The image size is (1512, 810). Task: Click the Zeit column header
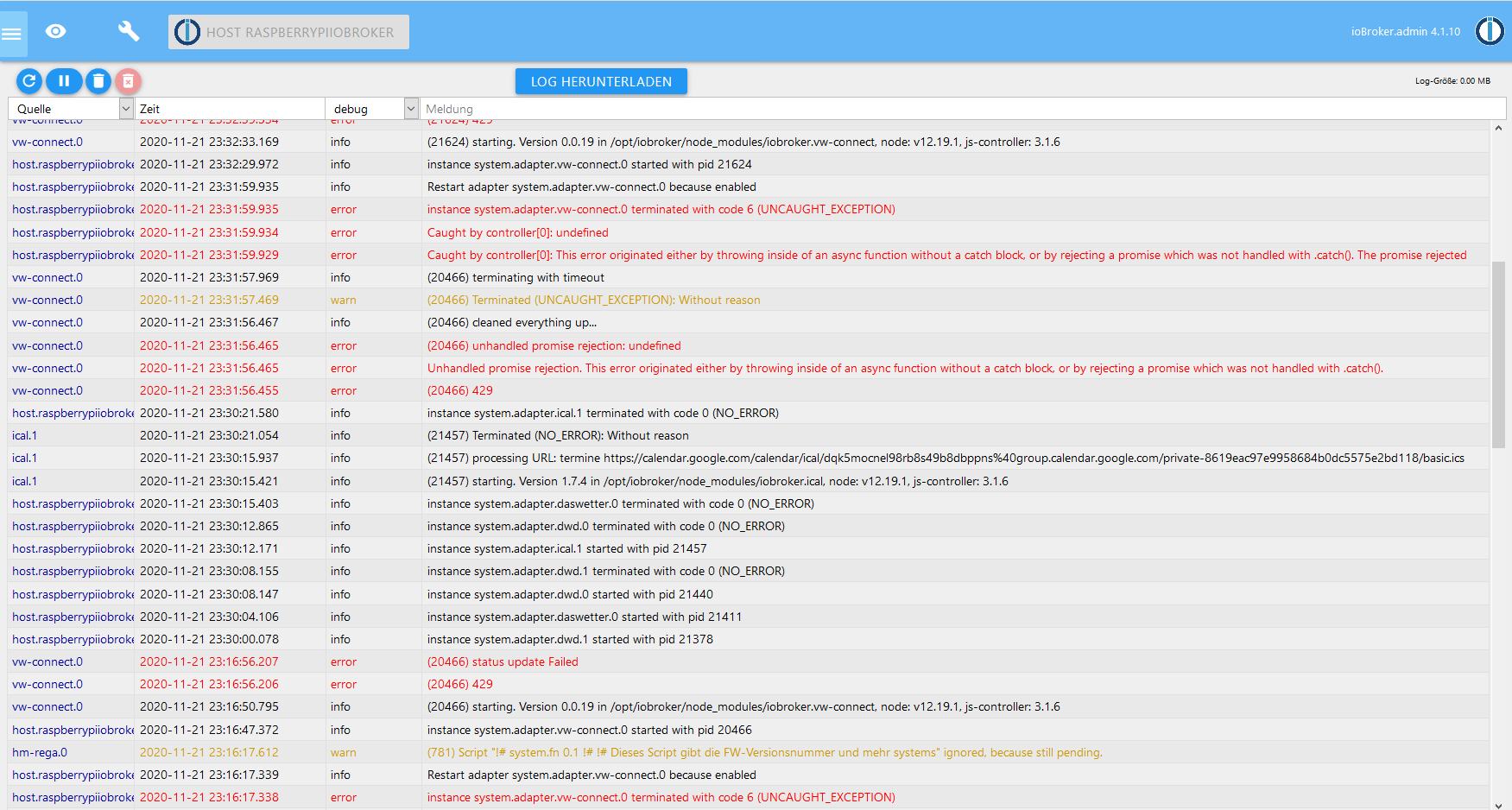pyautogui.click(x=230, y=109)
